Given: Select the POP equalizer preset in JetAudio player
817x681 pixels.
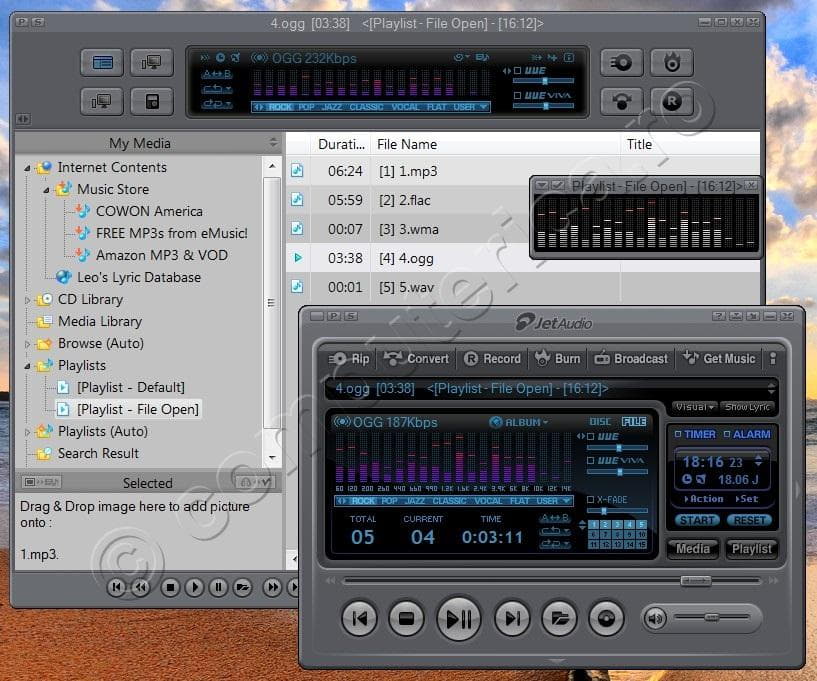Looking at the screenshot, I should [389, 501].
